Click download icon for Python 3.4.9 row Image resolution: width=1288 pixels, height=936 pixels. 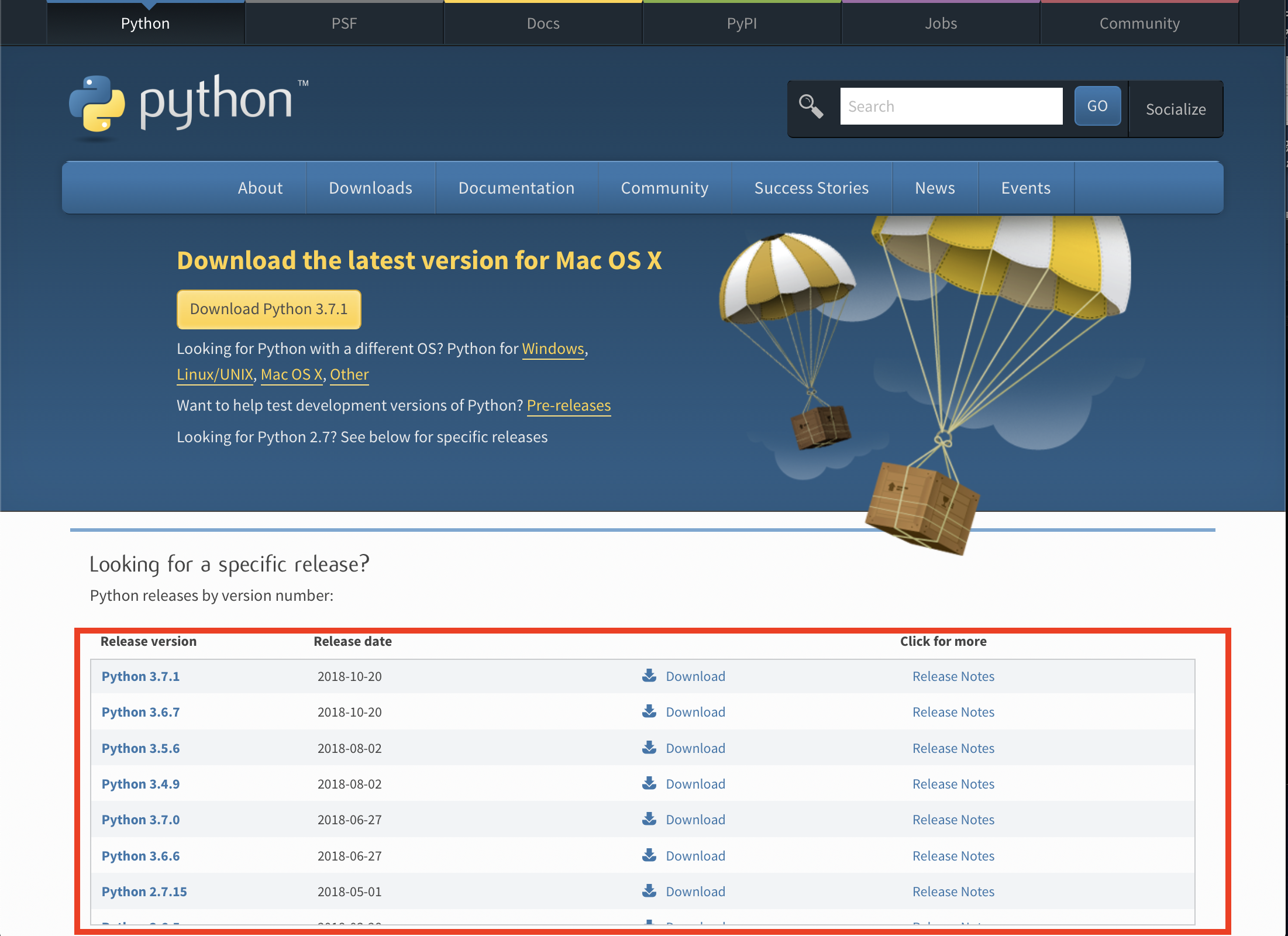[x=649, y=783]
